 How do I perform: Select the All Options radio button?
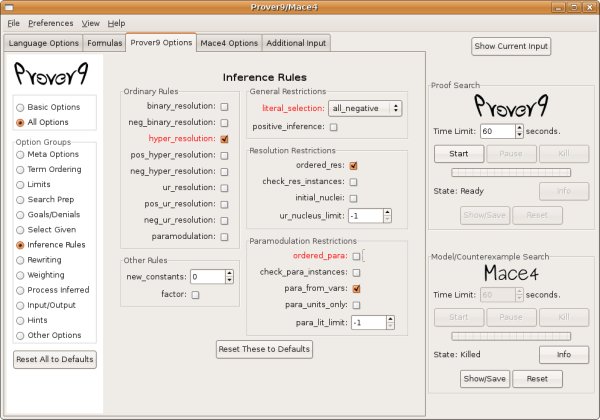(x=42, y=122)
